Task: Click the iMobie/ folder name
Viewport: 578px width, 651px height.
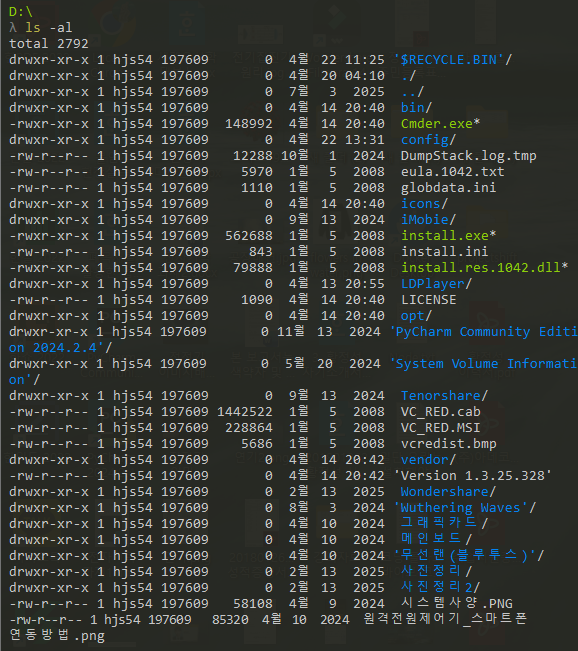Action: 428,220
